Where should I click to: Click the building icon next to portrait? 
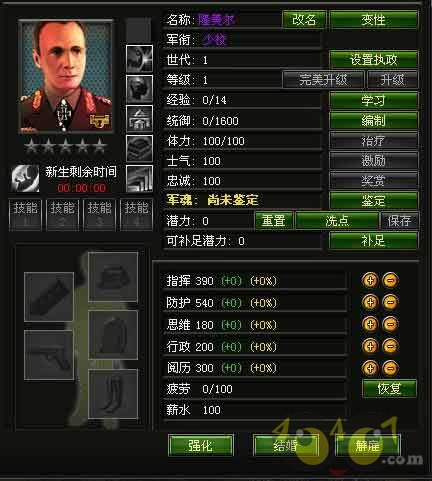(139, 119)
